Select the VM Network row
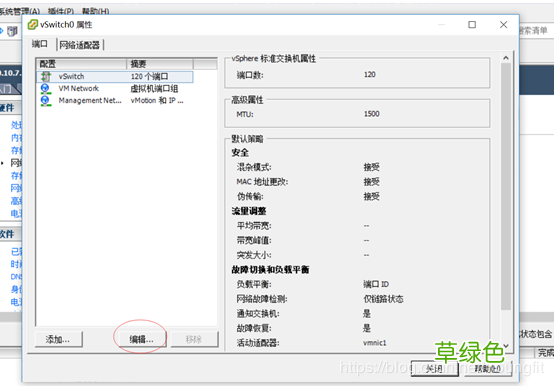This screenshot has height=386, width=554. point(115,89)
